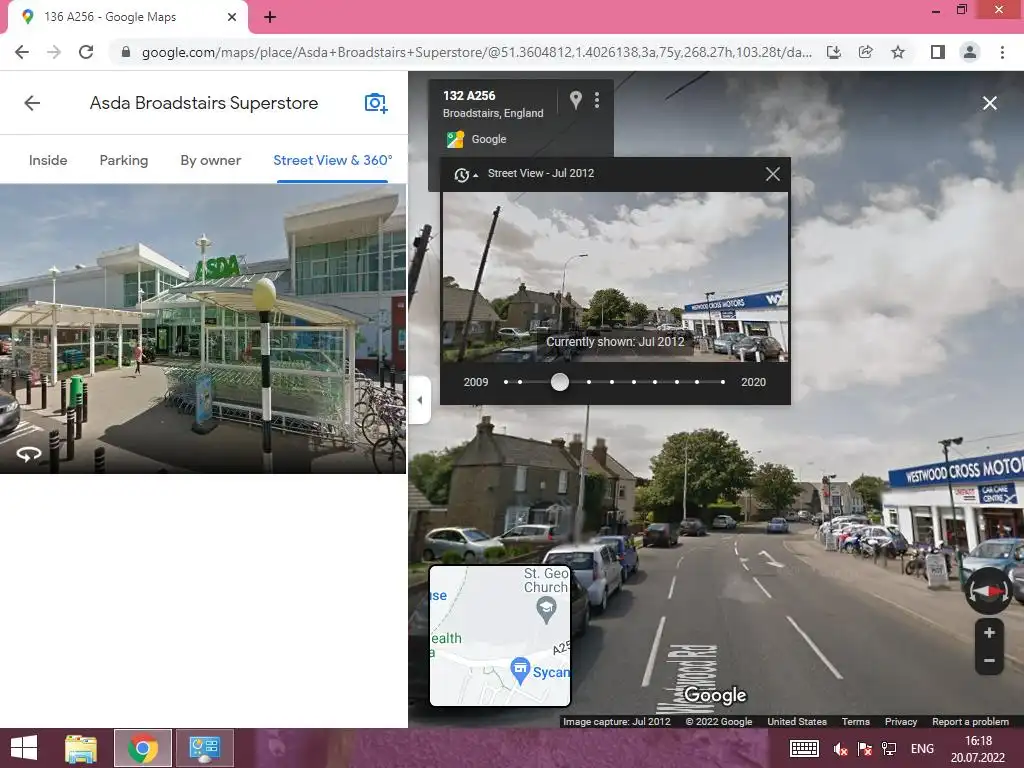This screenshot has height=768, width=1024.
Task: Click the Sycamore pin on the minimap
Action: pos(520,670)
